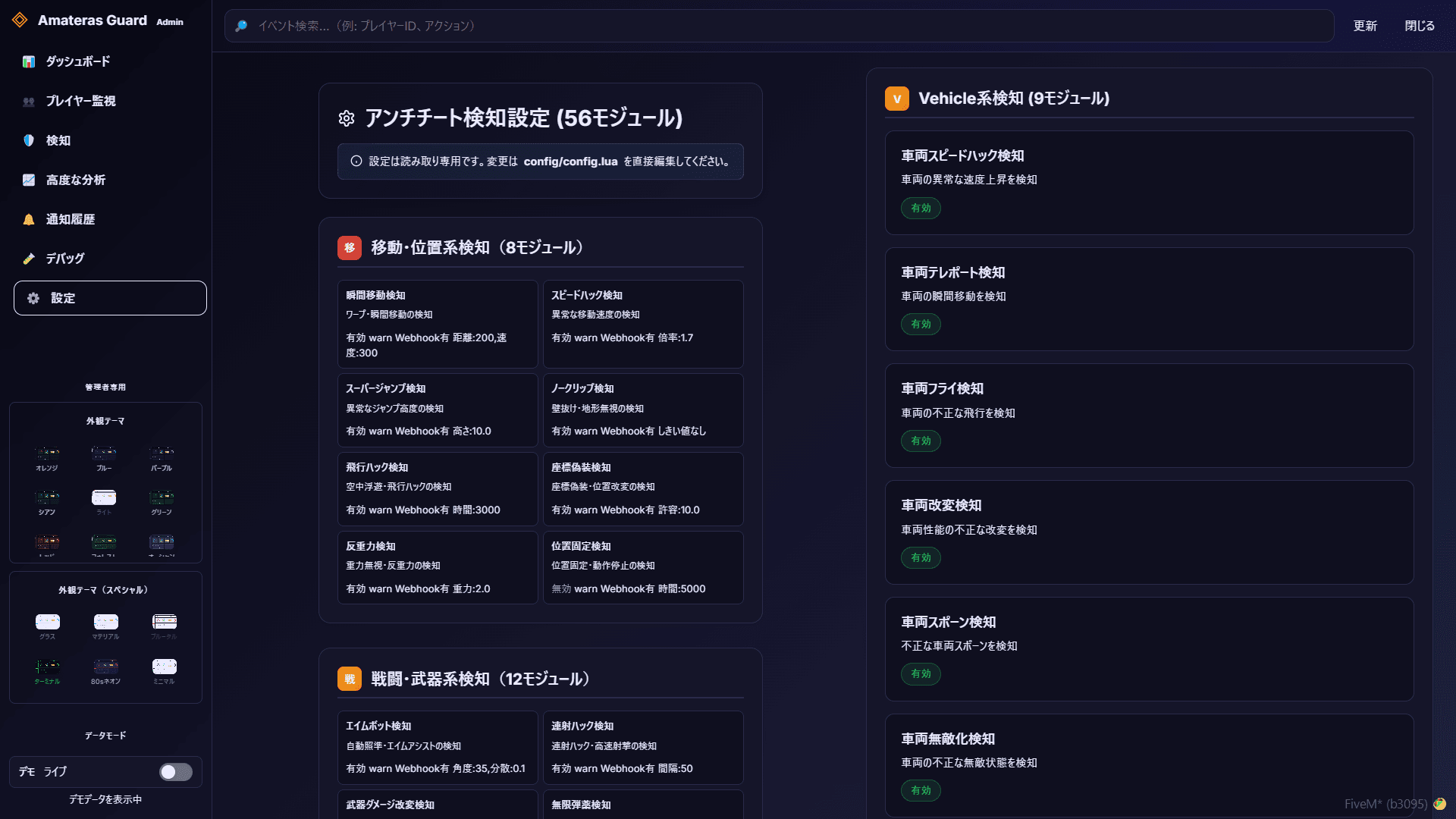This screenshot has height=819, width=1456.
Task: Click 有効 badge under 車両スポーン検知
Action: click(x=921, y=673)
